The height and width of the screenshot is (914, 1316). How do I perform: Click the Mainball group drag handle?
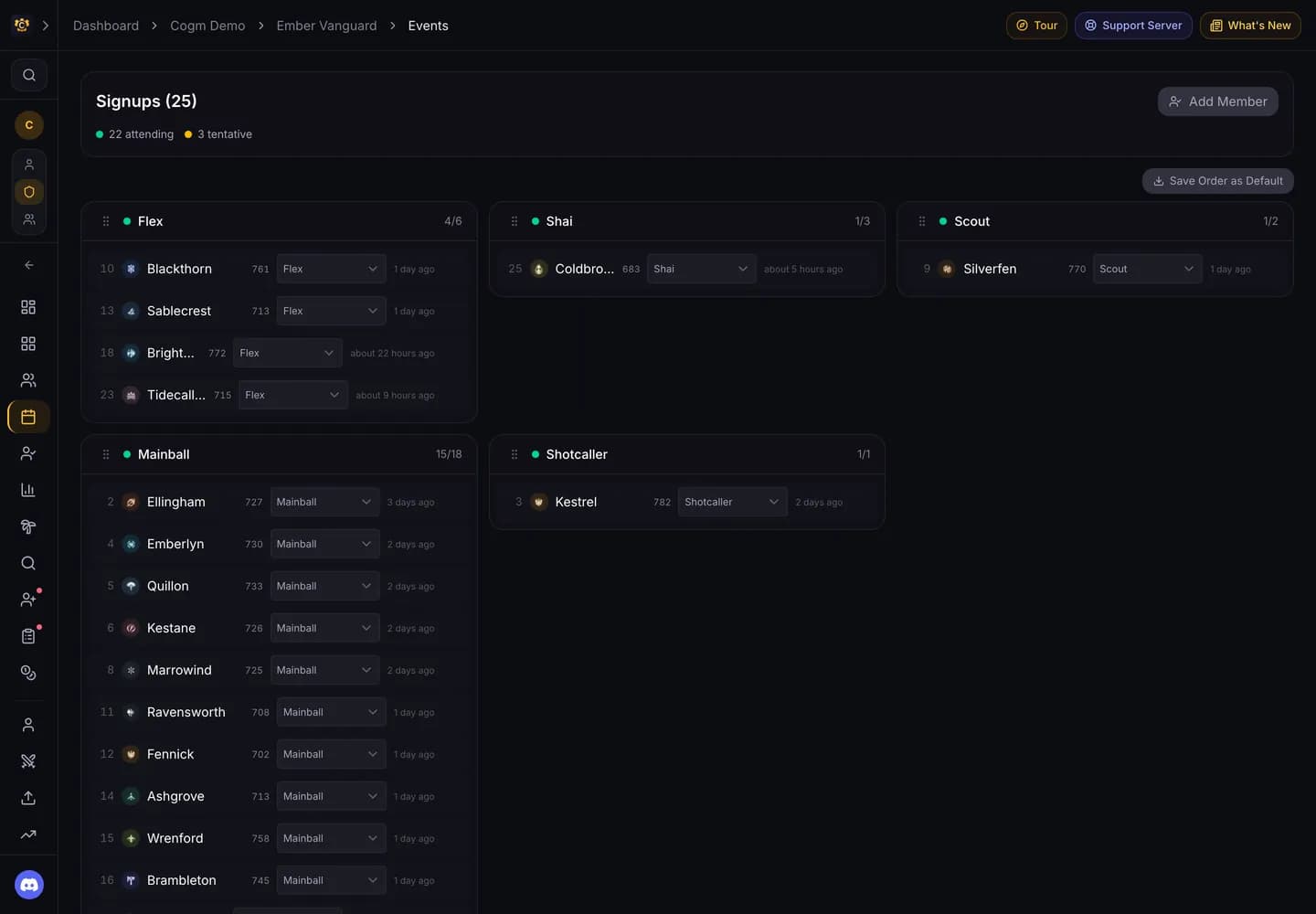click(x=106, y=454)
